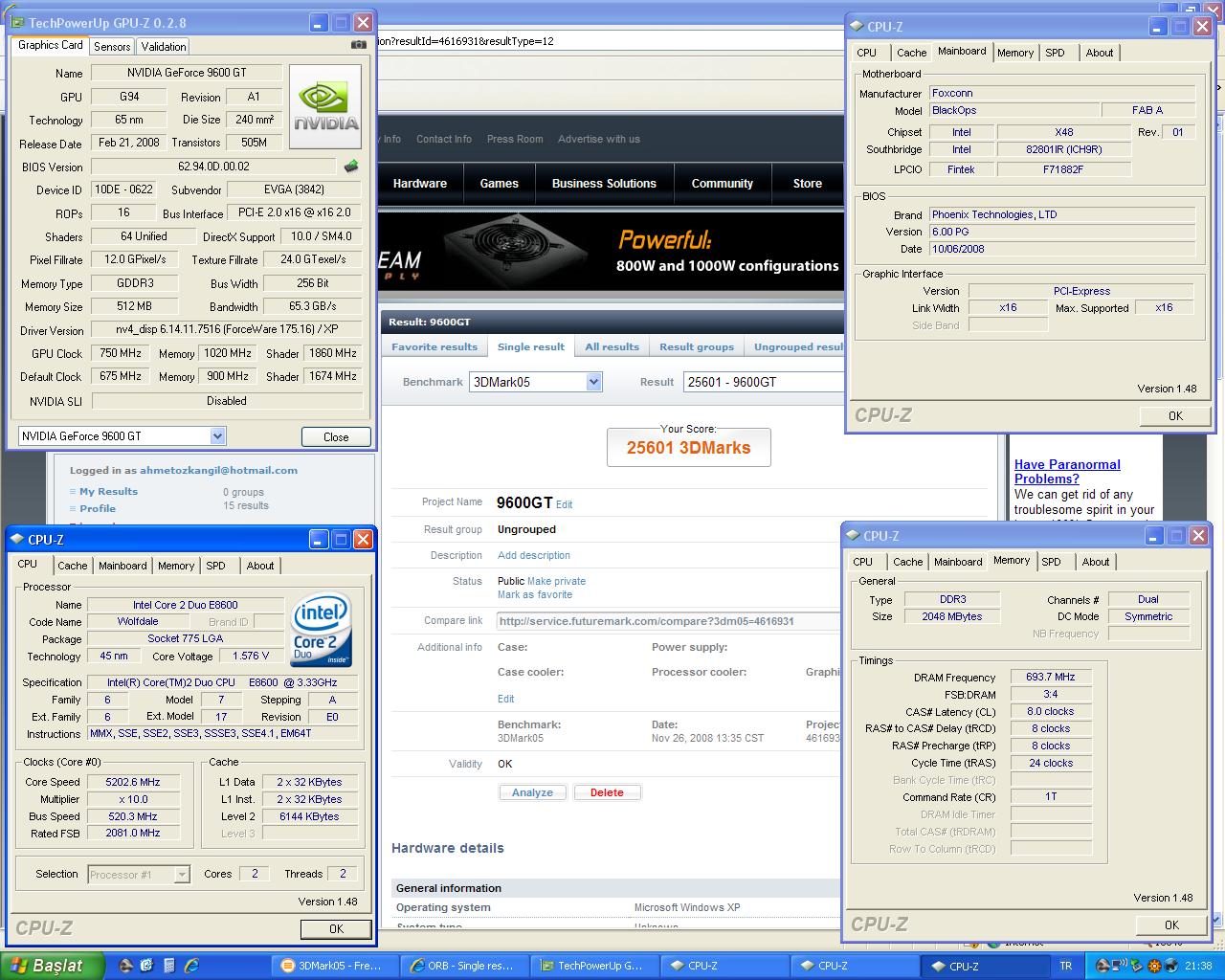The height and width of the screenshot is (980, 1225).
Task: Click the Edit link under Additional info
Action: [505, 699]
